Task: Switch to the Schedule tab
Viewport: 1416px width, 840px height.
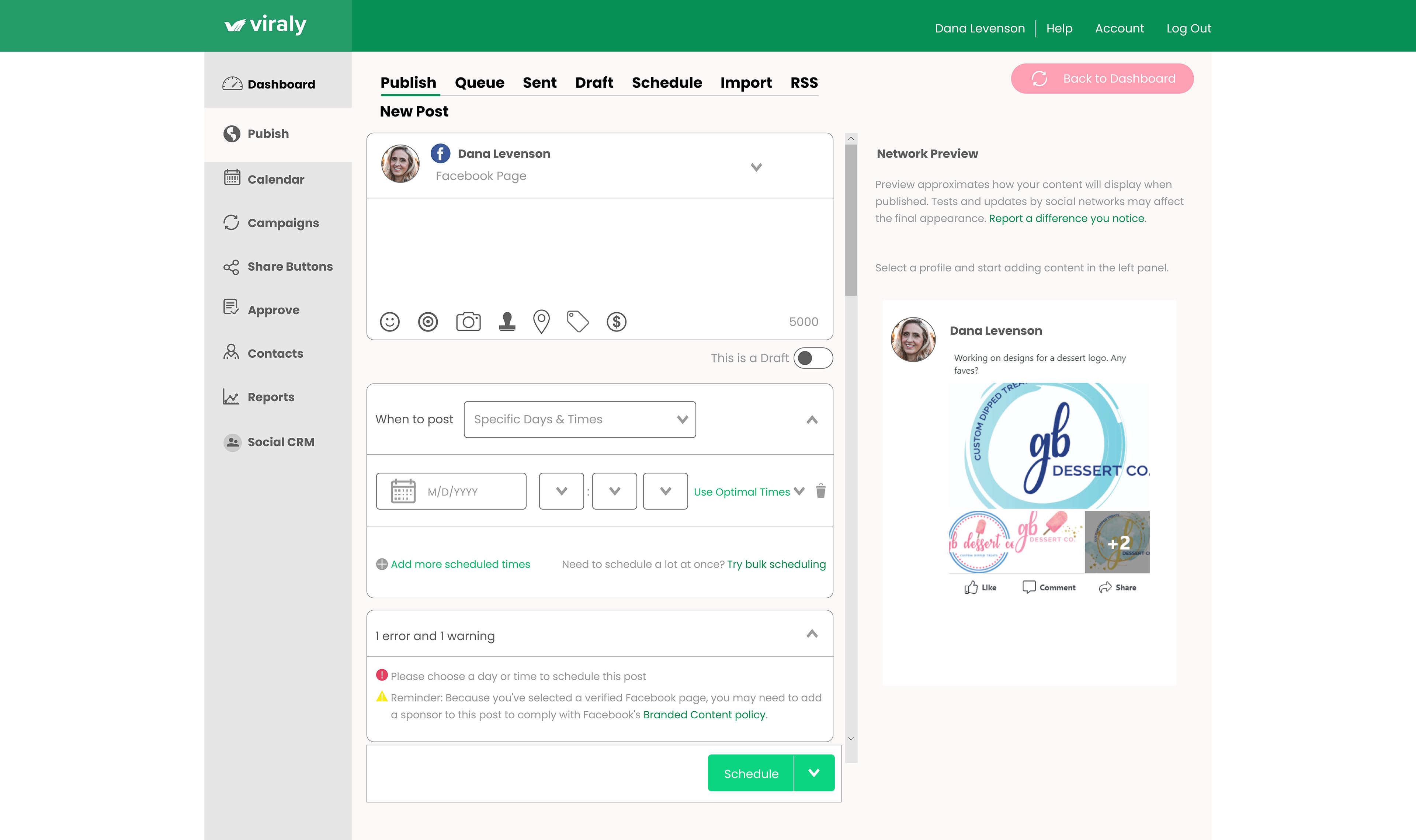Action: pyautogui.click(x=667, y=83)
